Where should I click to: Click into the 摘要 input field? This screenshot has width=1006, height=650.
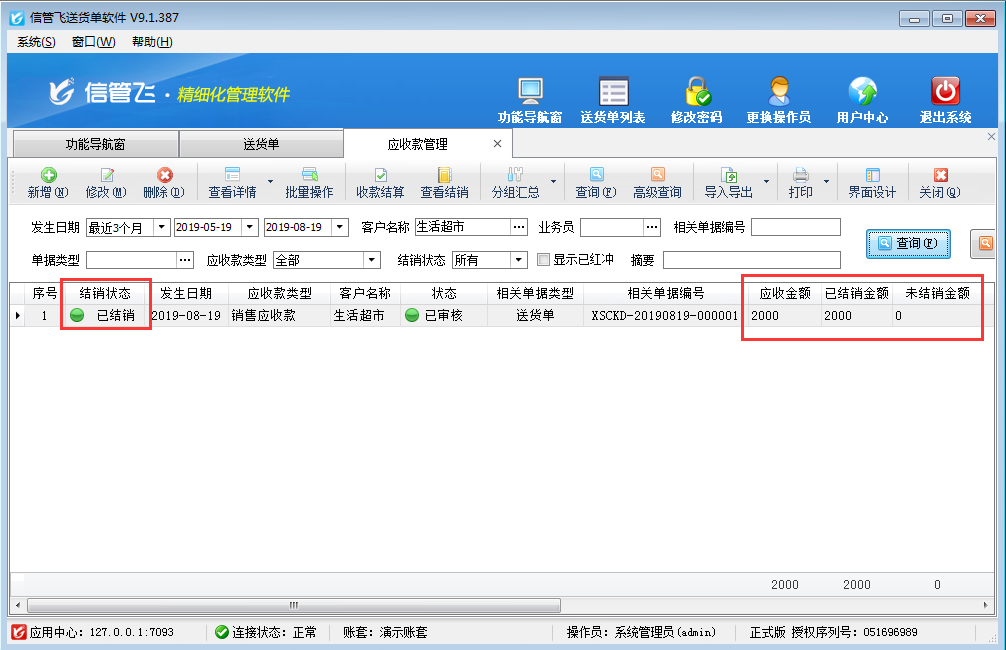pos(751,260)
